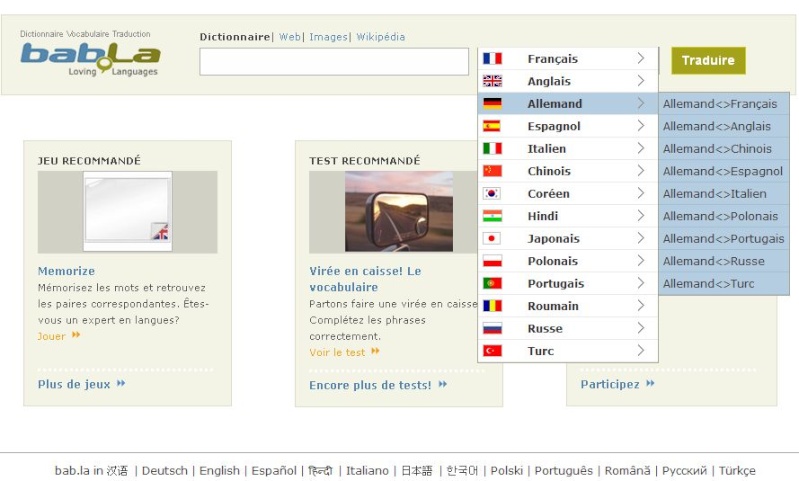The image size is (799, 481).
Task: Expand the Espagnol submenu arrow
Action: pos(641,126)
